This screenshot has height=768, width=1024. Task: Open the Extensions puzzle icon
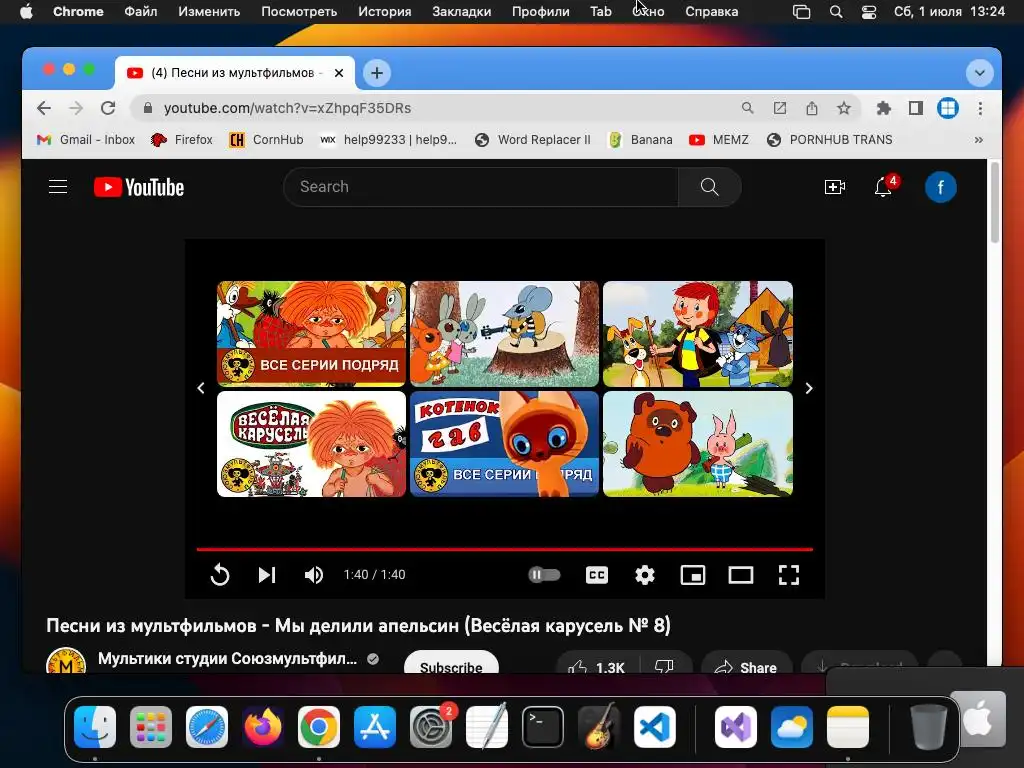[884, 108]
